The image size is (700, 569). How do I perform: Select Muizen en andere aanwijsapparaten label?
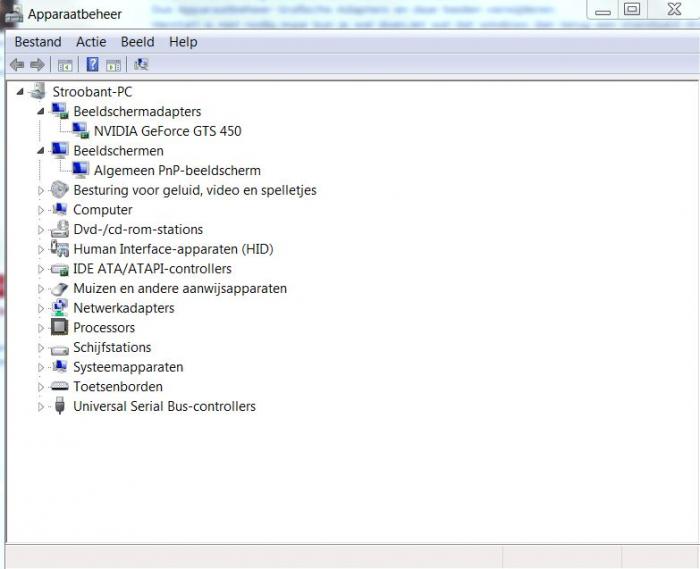point(180,288)
